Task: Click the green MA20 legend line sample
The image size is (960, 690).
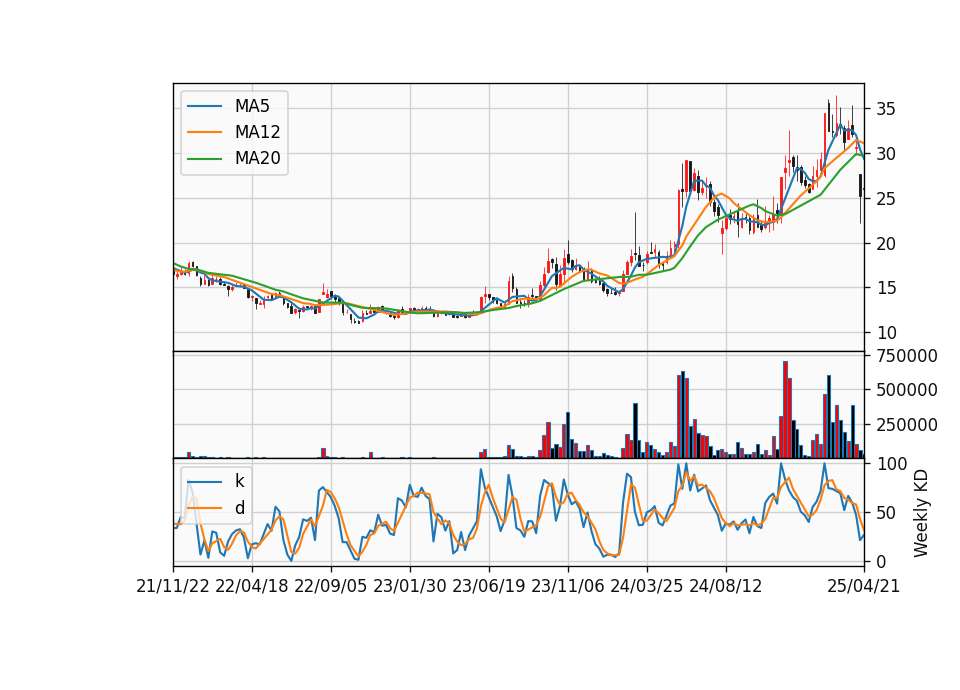Action: (x=204, y=159)
